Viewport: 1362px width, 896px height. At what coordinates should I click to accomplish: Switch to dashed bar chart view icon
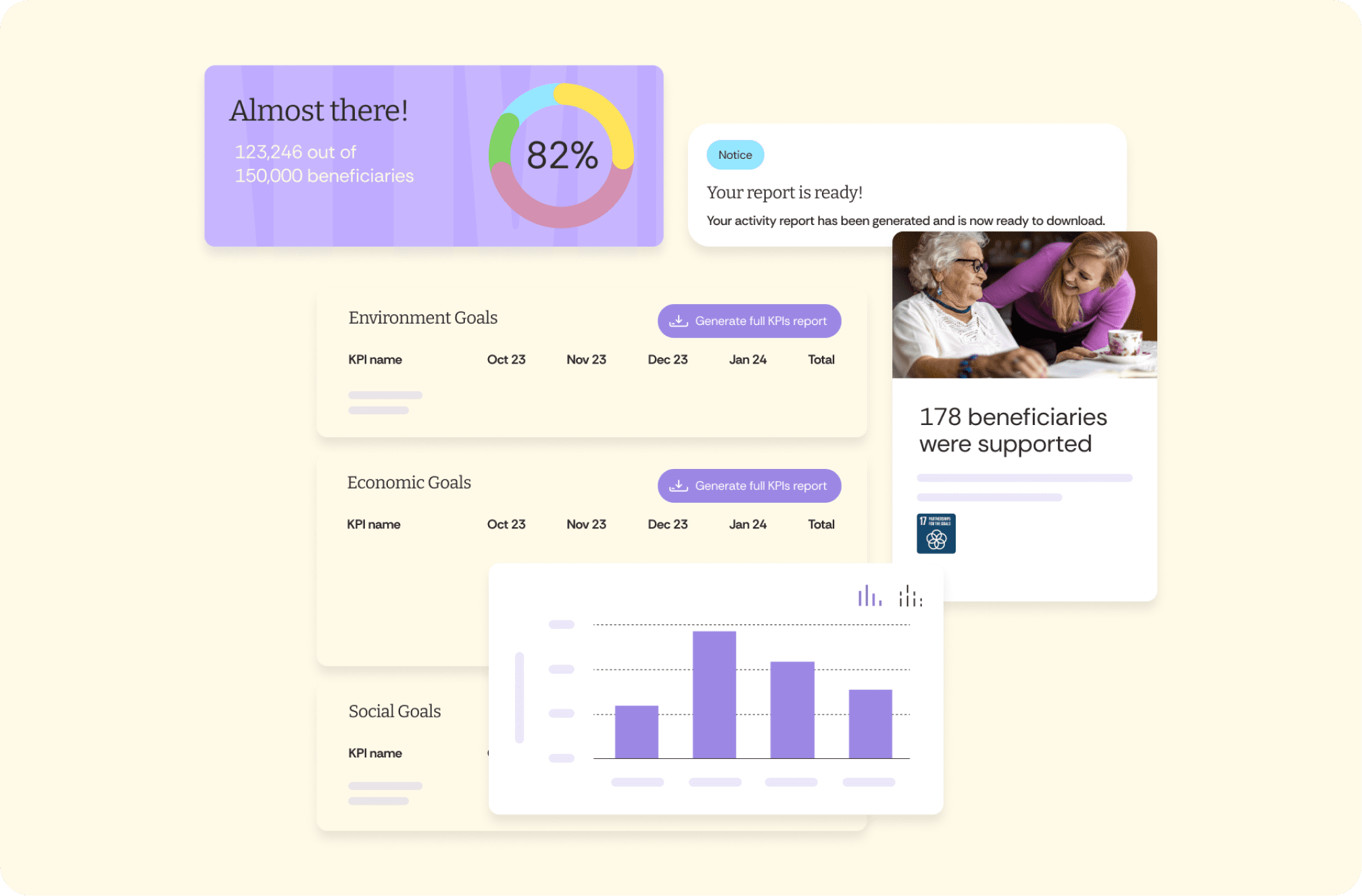(x=910, y=596)
